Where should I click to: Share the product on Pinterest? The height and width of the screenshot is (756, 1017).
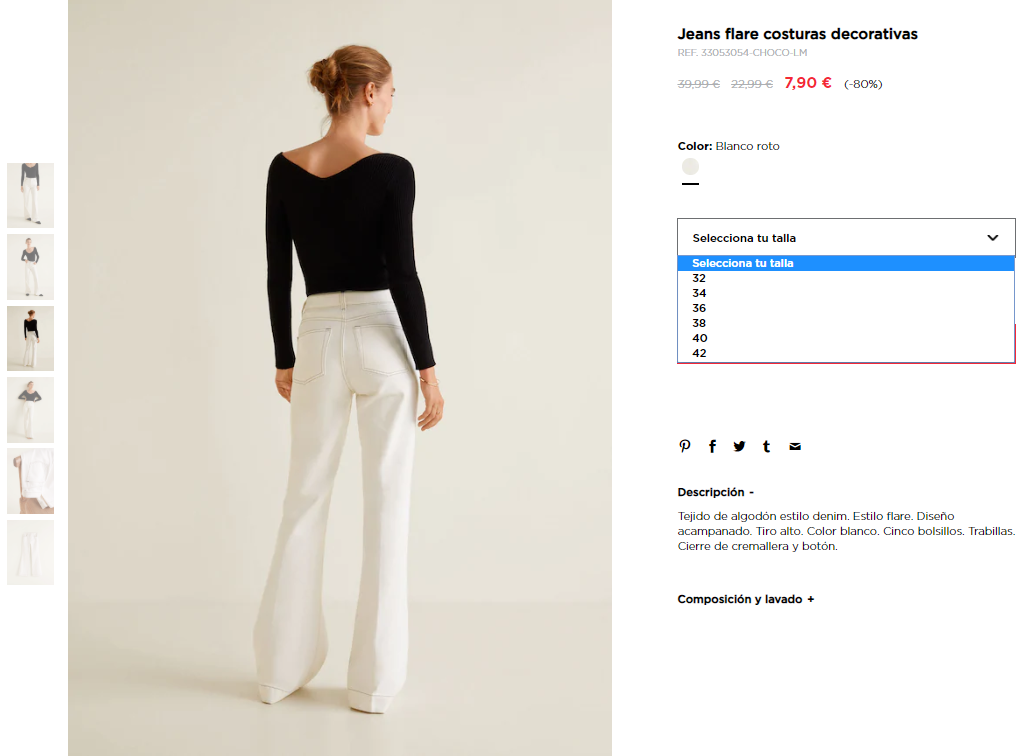684,446
